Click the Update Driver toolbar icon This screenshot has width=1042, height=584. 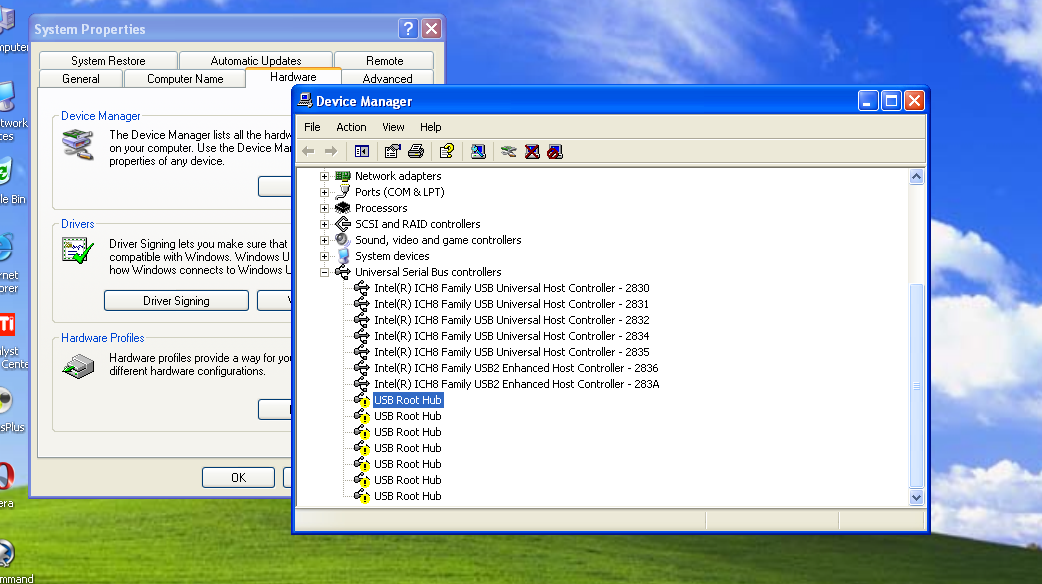(508, 151)
